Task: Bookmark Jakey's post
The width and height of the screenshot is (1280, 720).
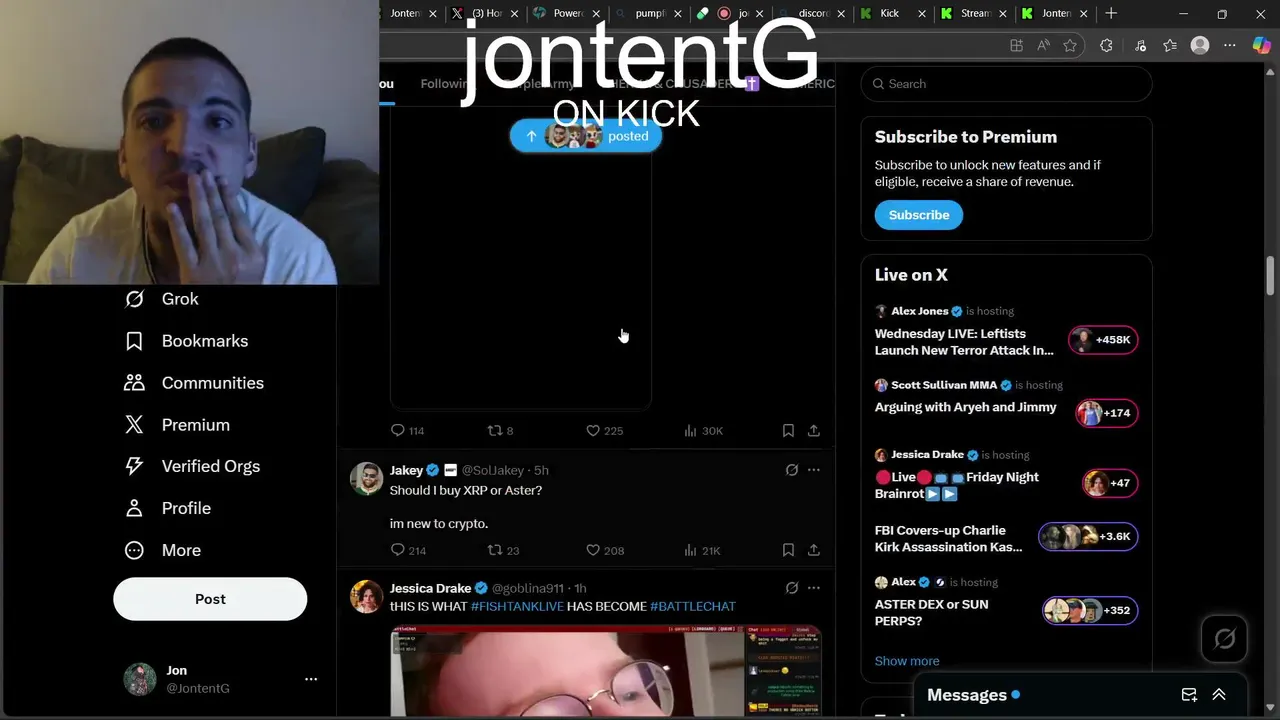Action: (788, 550)
